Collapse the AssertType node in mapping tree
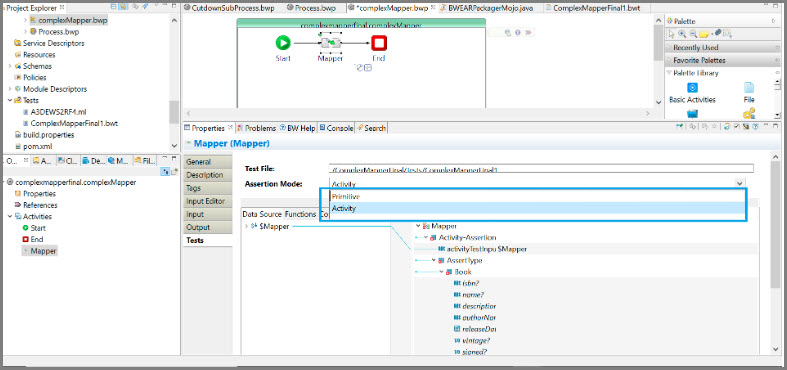The height and width of the screenshot is (370, 787). (434, 261)
